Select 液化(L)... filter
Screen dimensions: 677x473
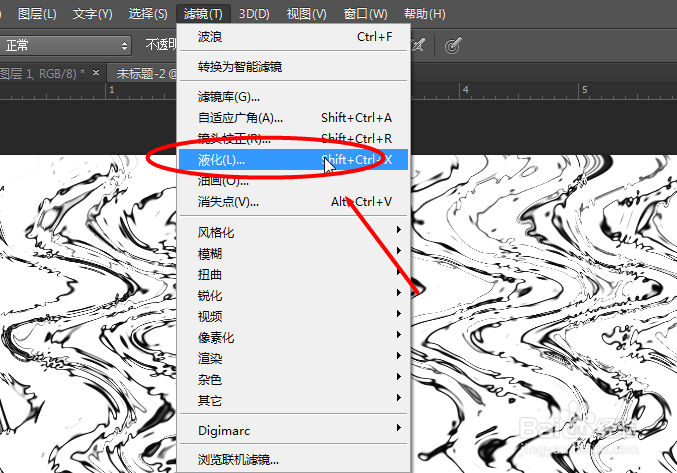point(294,160)
